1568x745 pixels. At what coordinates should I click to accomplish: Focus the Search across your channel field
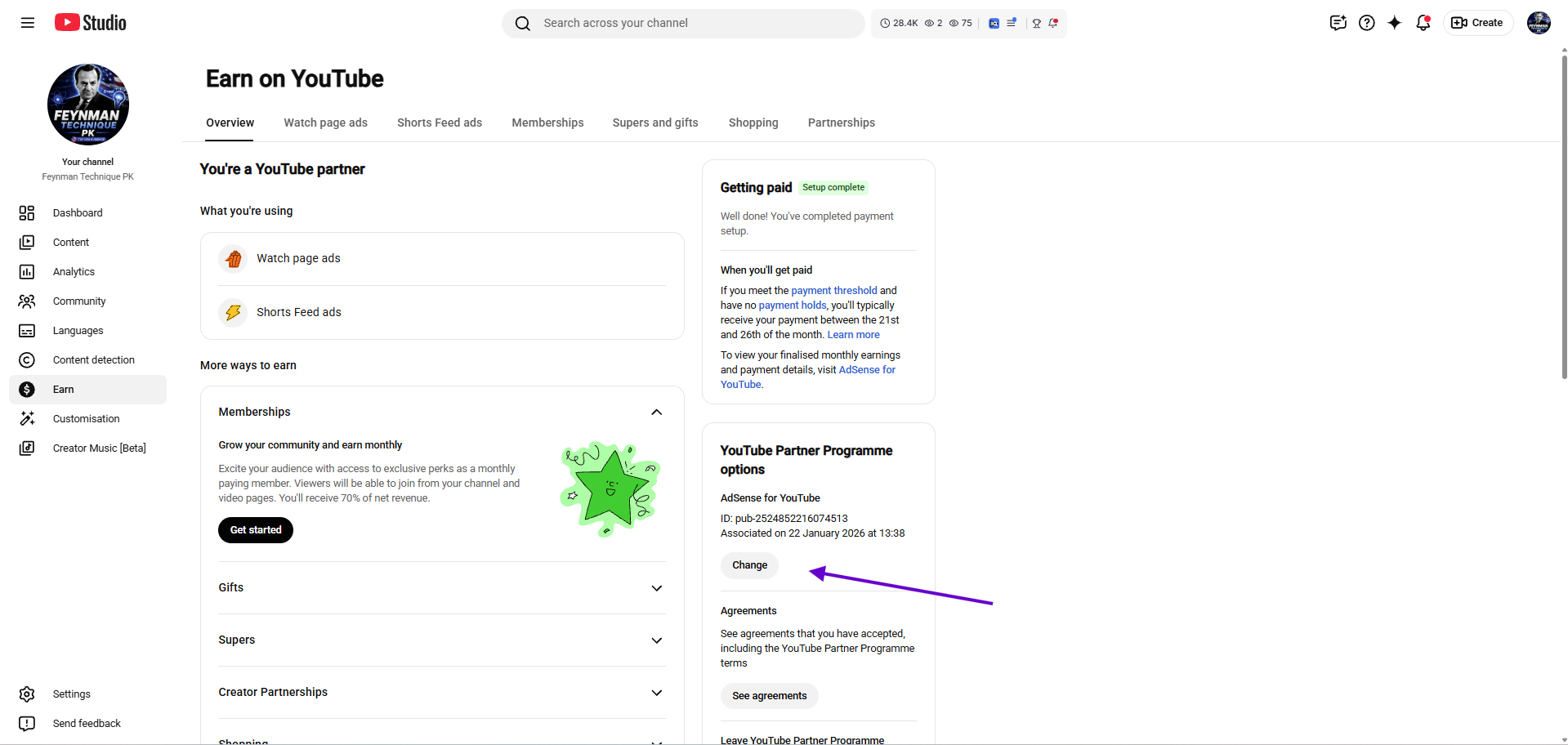tap(684, 24)
